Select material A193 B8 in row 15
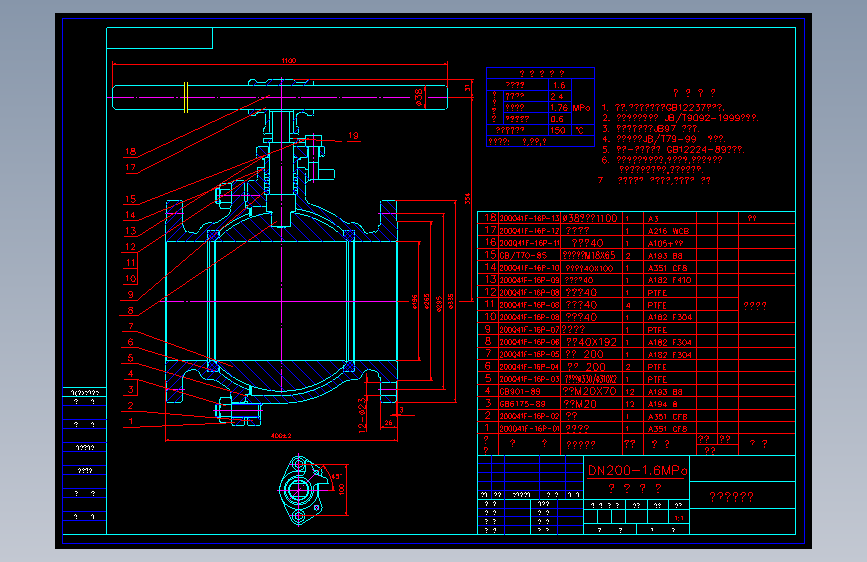 coord(665,256)
